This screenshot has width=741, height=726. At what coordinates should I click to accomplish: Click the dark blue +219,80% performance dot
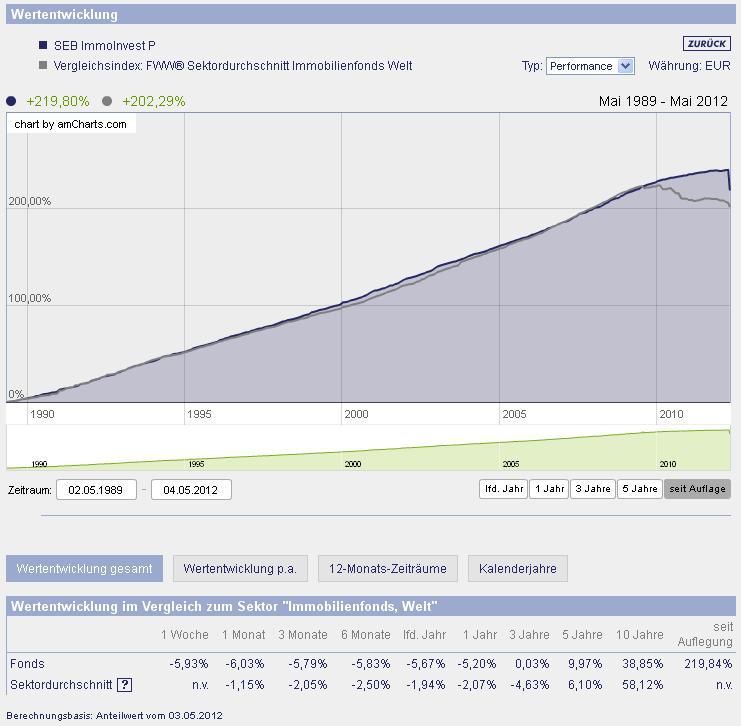pos(11,101)
